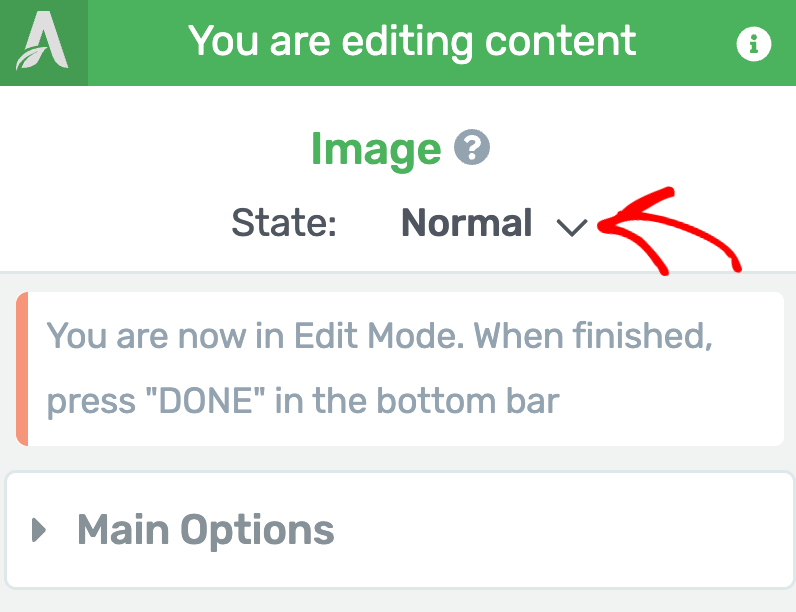Screen dimensions: 796x612
Task: Select the "You are editing content" header text
Action: click(412, 42)
